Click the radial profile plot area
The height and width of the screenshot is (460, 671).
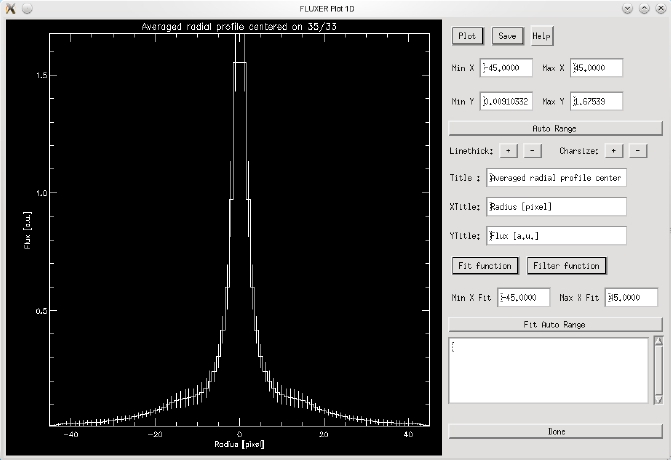(x=239, y=230)
